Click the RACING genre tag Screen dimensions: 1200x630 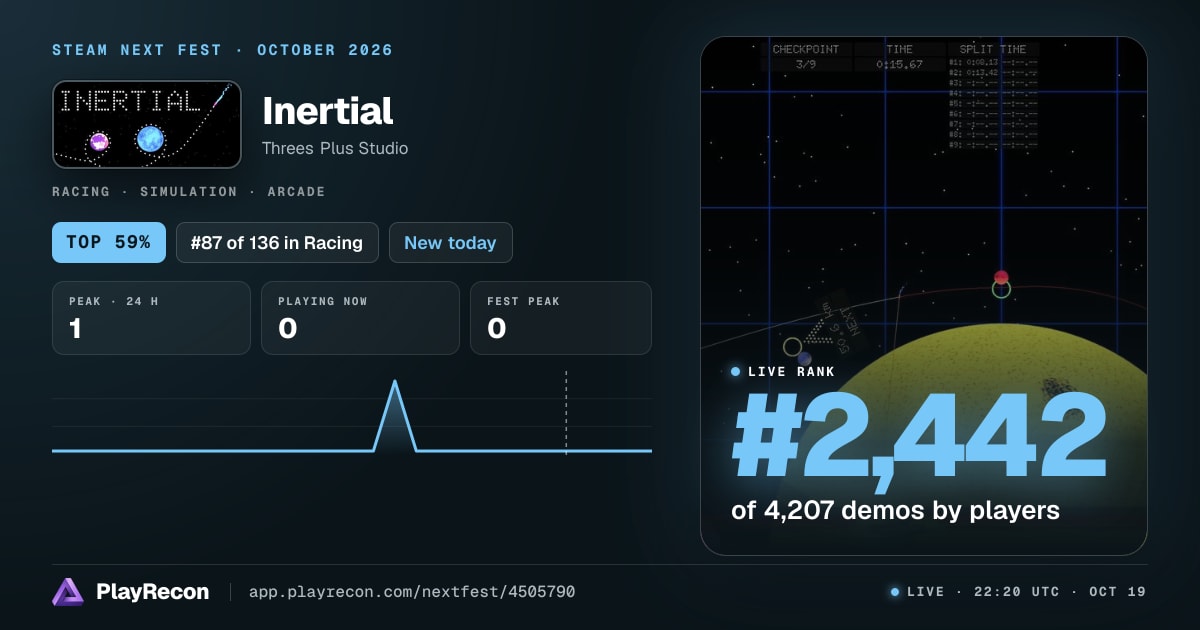pyautogui.click(x=81, y=191)
